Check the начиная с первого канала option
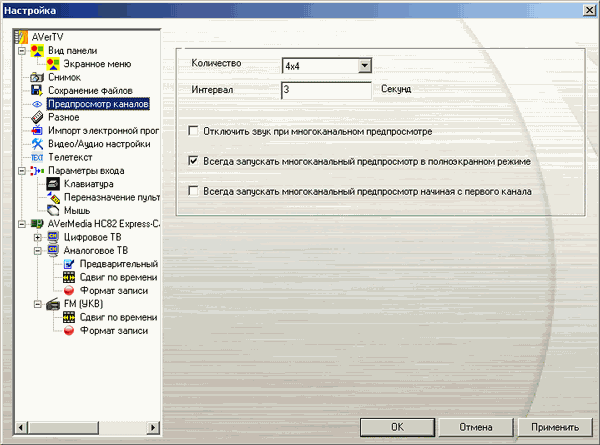The image size is (600, 445). [194, 190]
